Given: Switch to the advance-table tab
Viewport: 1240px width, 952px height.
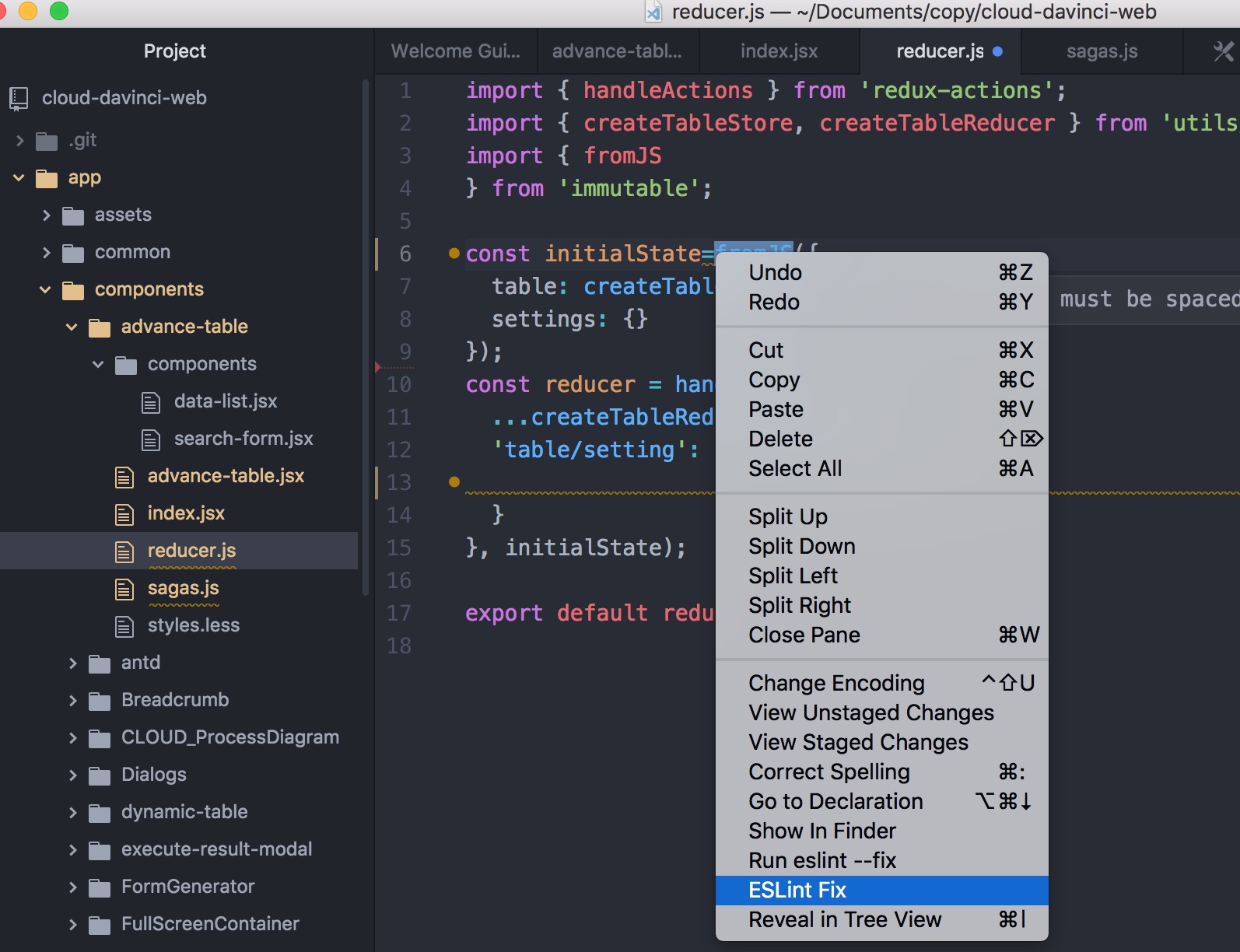Looking at the screenshot, I should coord(618,51).
